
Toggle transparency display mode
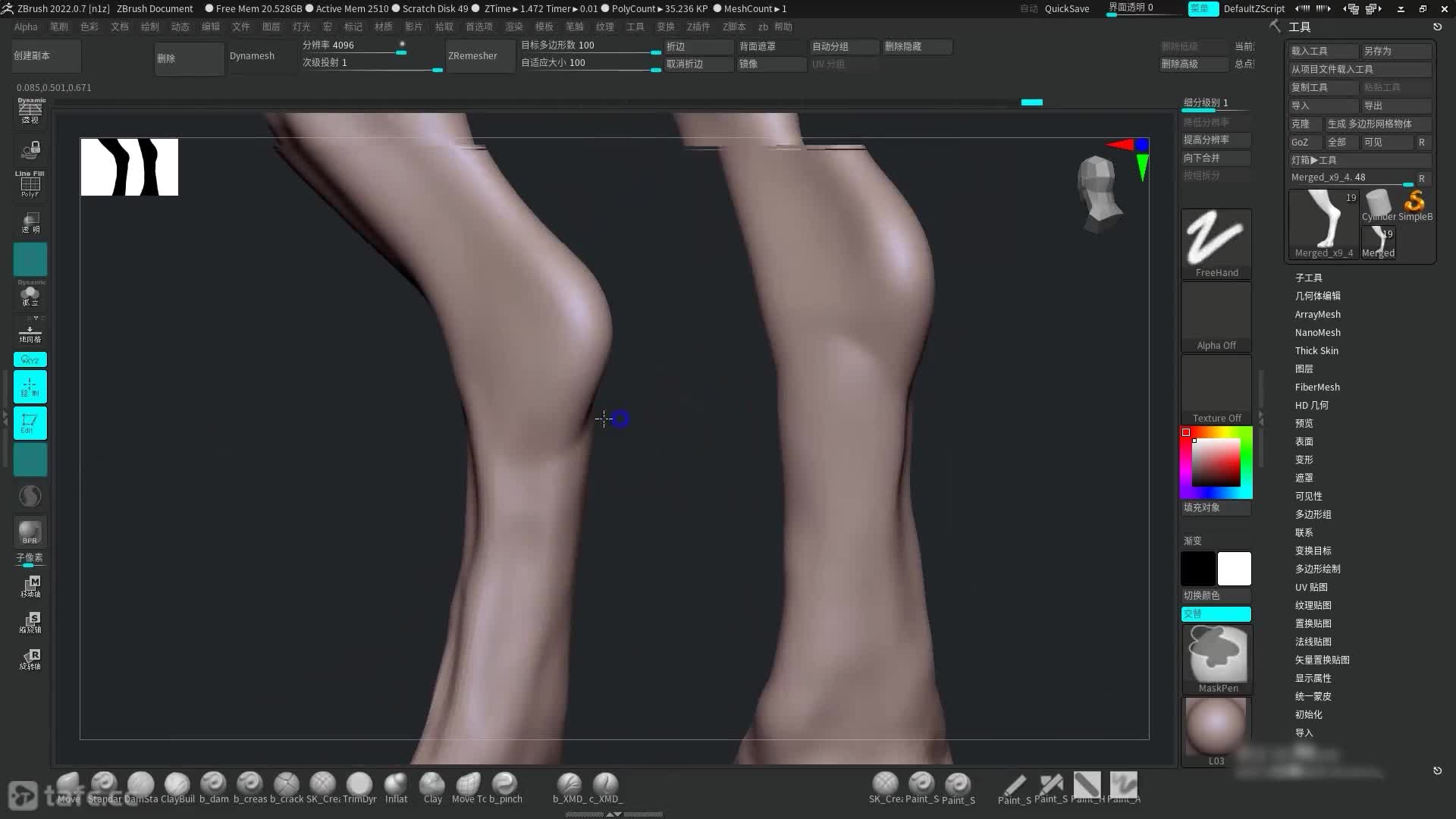tap(30, 222)
